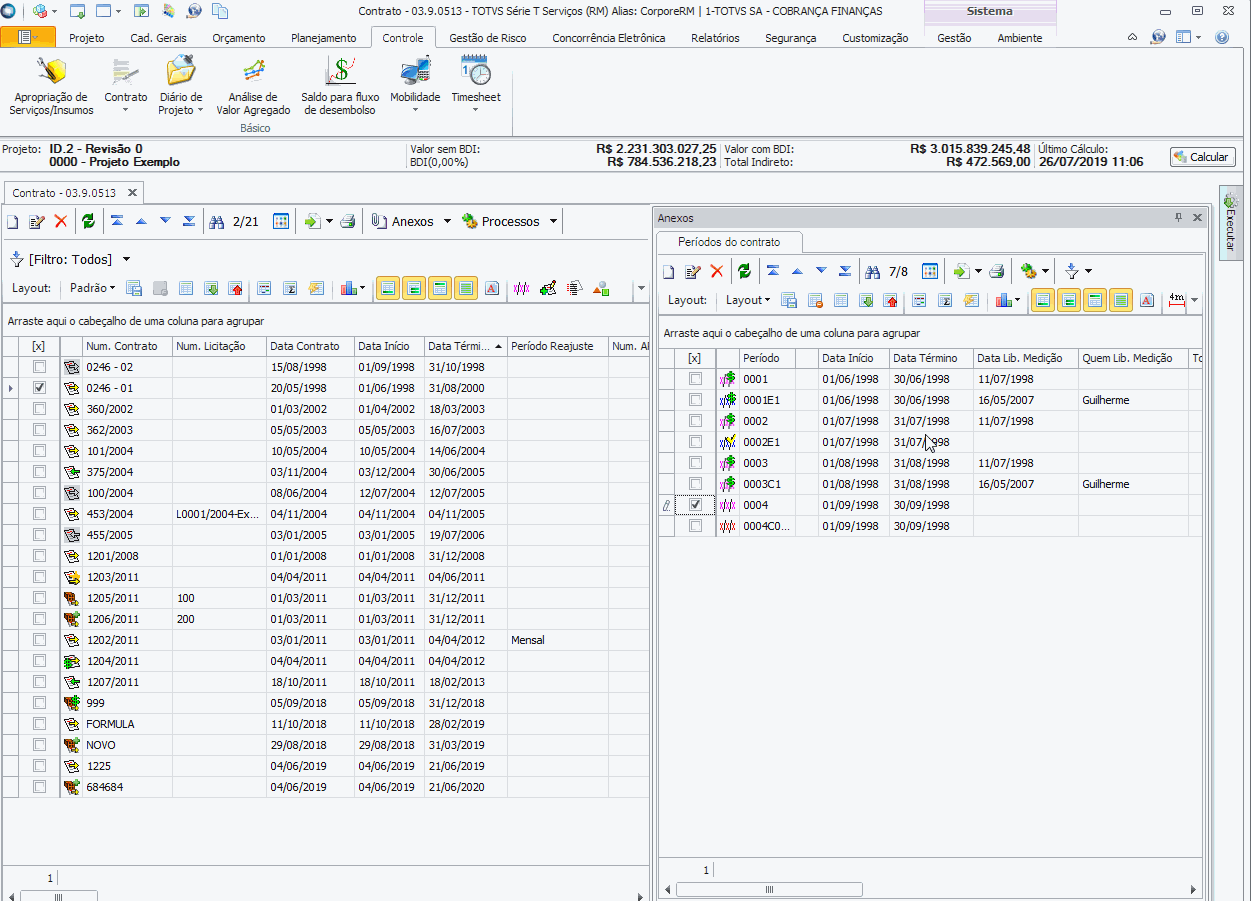Open the Layout dropdown in Anexos panel

coord(748,300)
